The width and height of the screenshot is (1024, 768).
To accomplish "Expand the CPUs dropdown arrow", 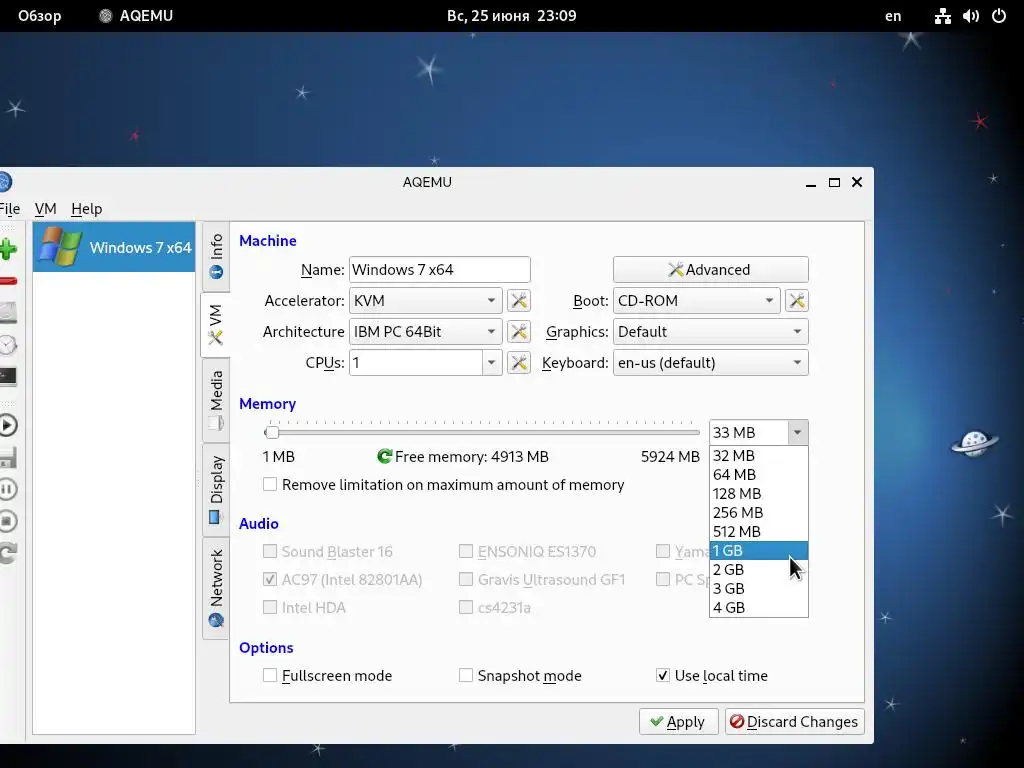I will (x=492, y=362).
